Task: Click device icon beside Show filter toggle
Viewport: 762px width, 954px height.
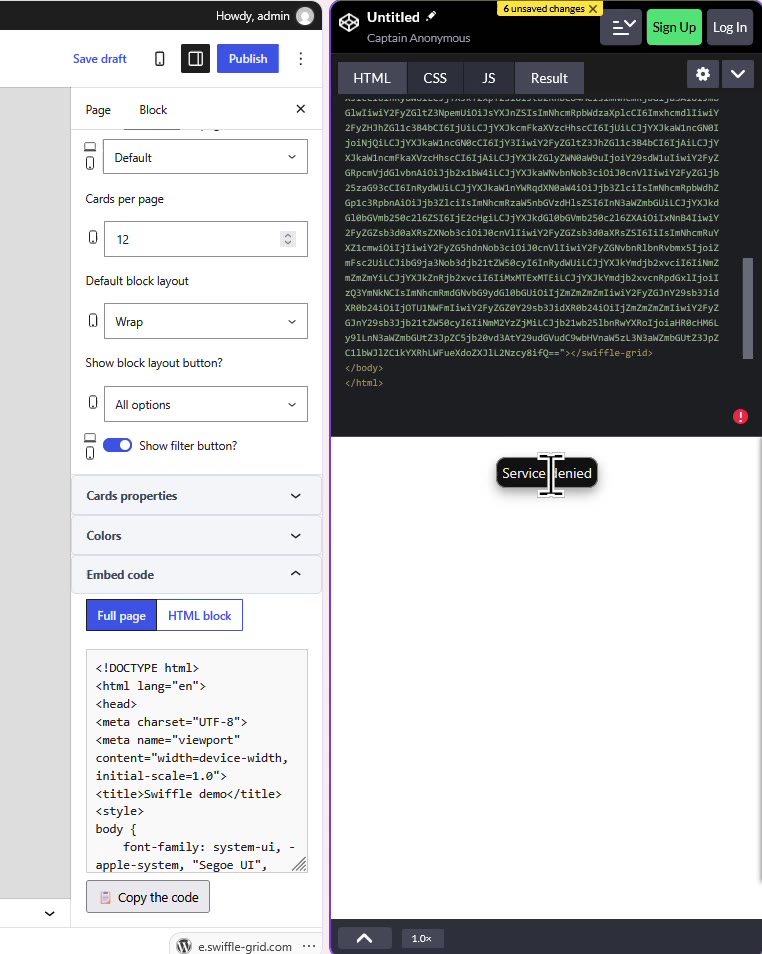Action: tap(90, 446)
